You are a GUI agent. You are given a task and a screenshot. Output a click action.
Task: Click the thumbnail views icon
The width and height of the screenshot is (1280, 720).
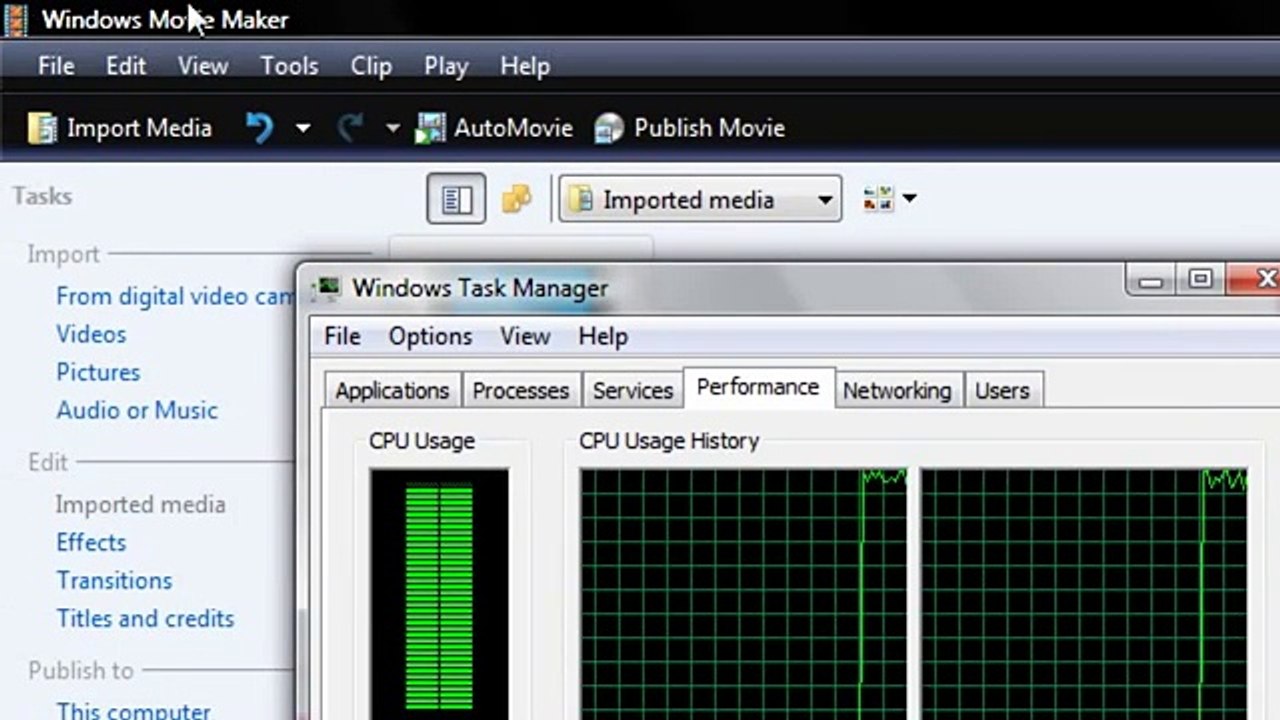click(x=877, y=198)
